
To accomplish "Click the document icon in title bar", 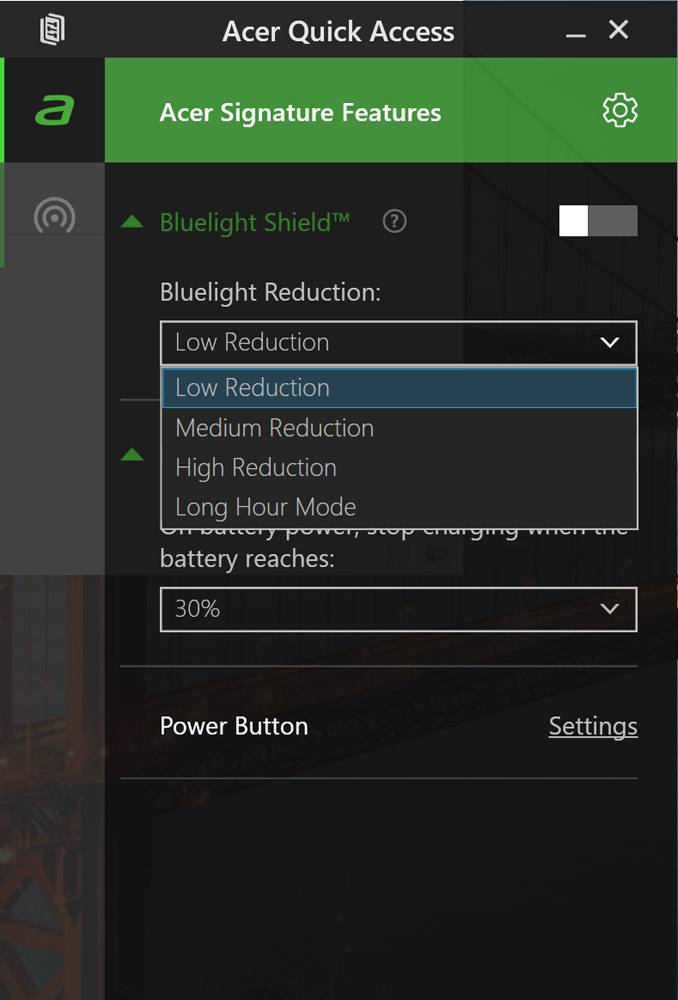I will click(x=52, y=30).
